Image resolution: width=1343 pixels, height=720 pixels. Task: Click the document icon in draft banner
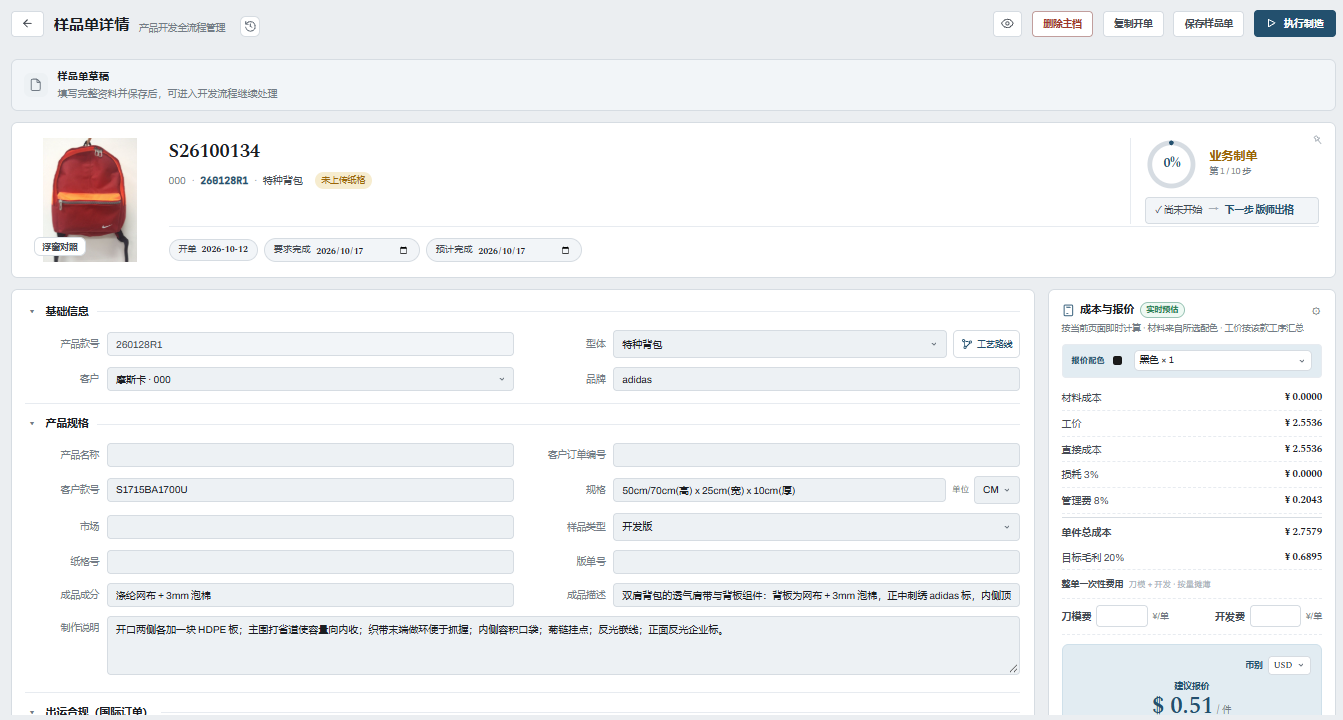[x=35, y=85]
